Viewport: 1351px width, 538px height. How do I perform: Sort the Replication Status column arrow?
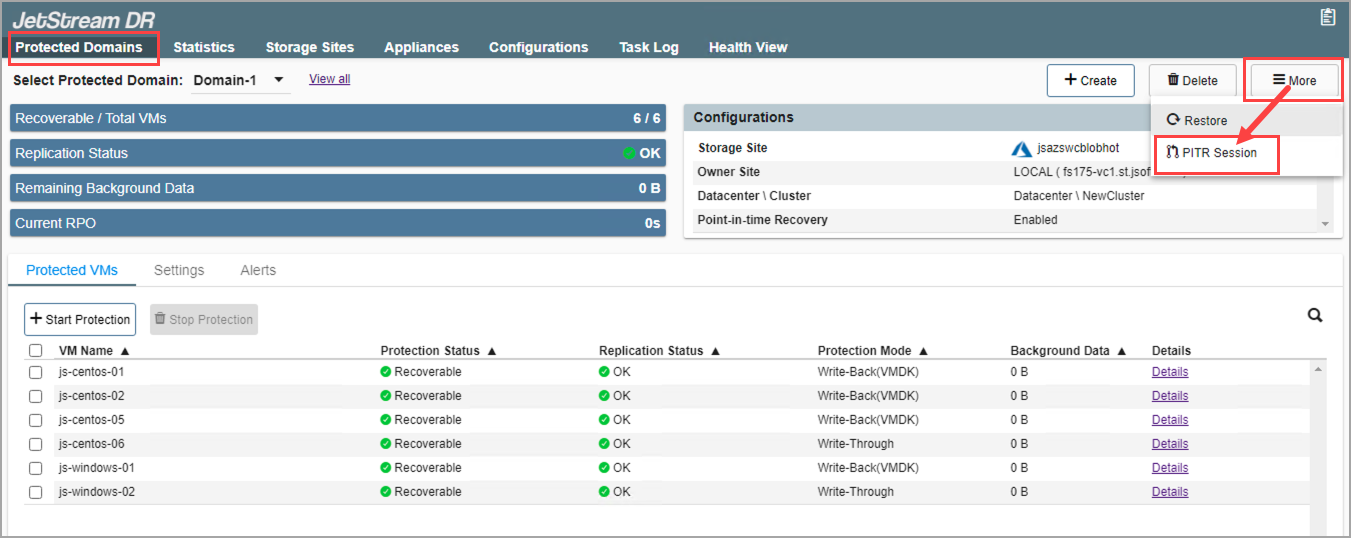click(x=715, y=351)
